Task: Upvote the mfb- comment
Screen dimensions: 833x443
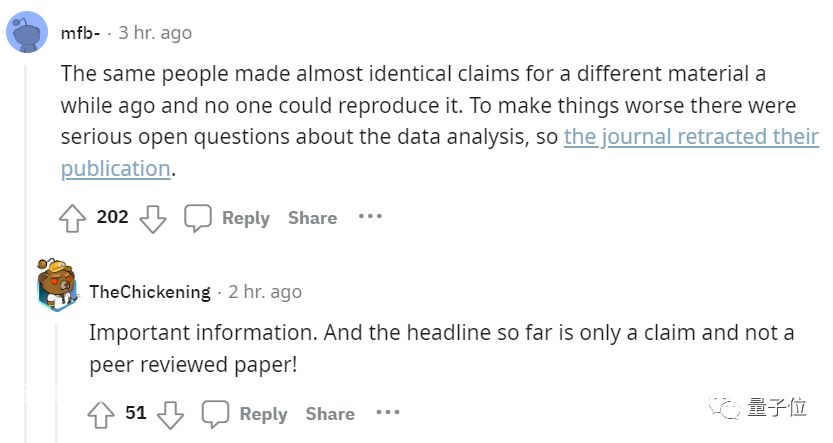Action: (72, 218)
